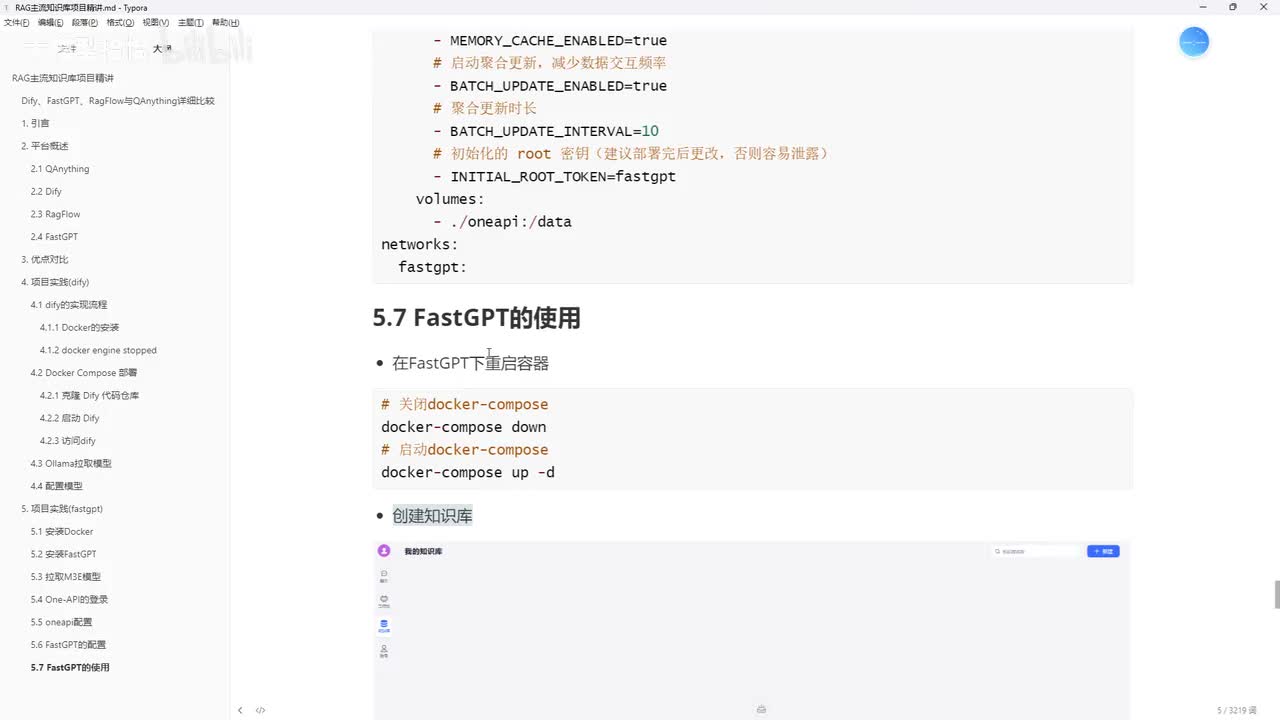Go to outline item 1. 引言

coord(36,123)
